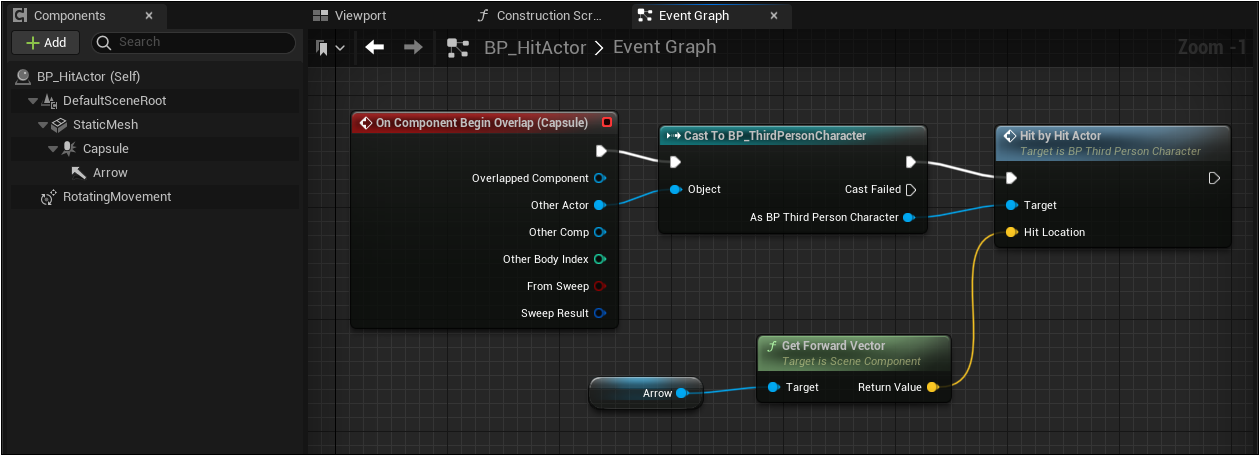
Task: Collapse the Capsule tree arrow
Action: click(x=53, y=149)
